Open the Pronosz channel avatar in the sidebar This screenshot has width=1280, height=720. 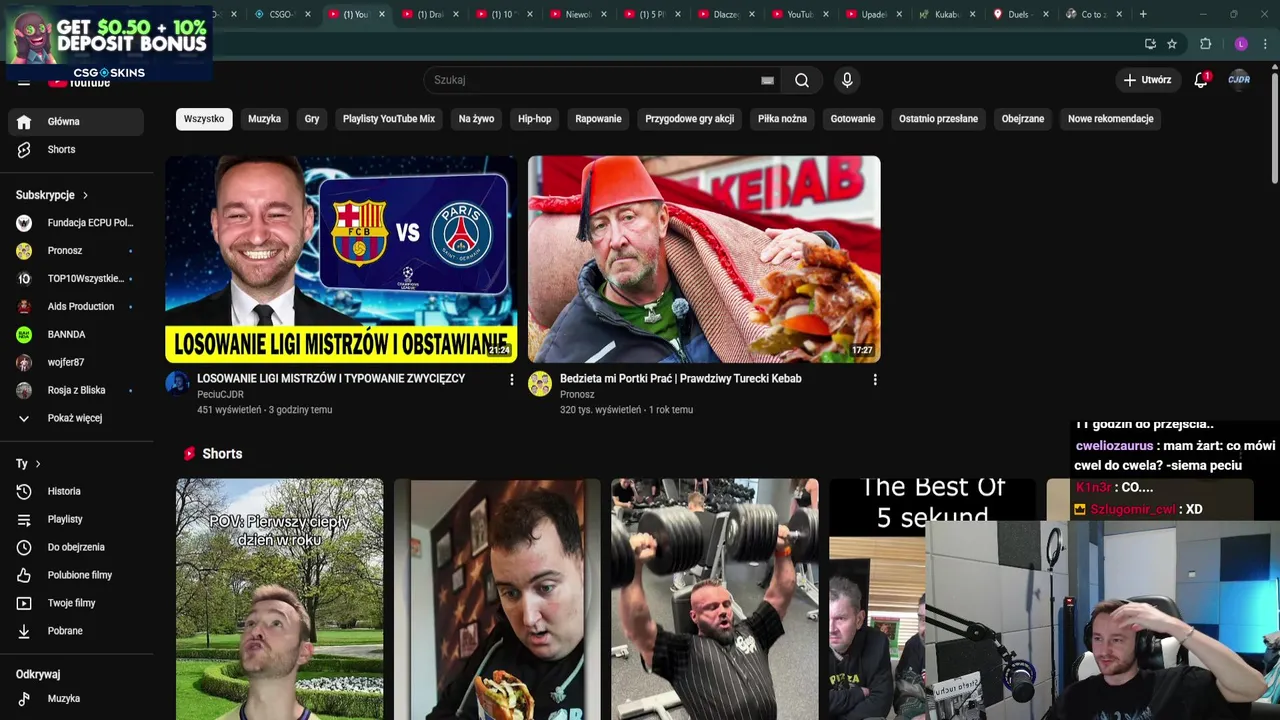coord(24,251)
